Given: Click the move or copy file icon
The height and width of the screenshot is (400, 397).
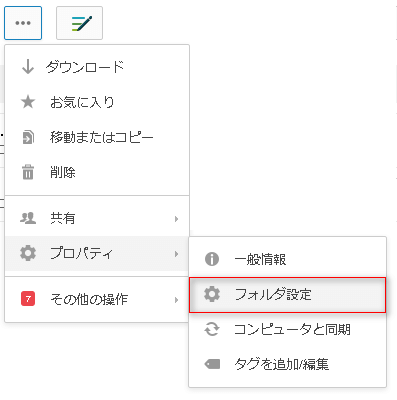Looking at the screenshot, I should tap(28, 137).
